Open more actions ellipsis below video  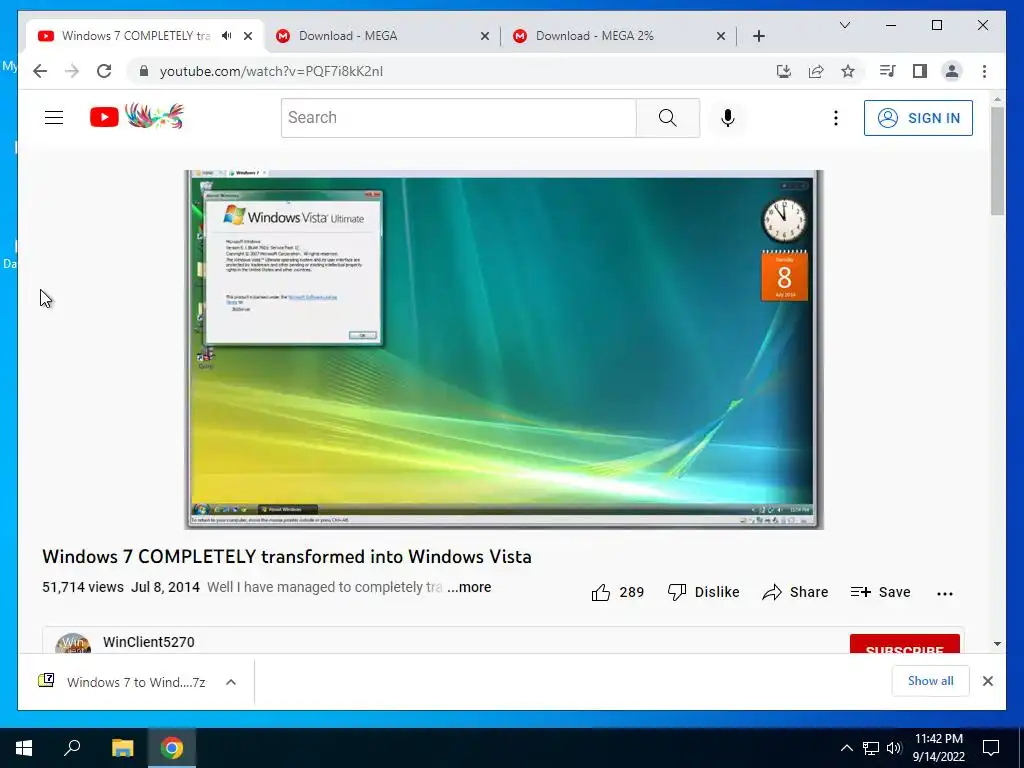point(944,593)
